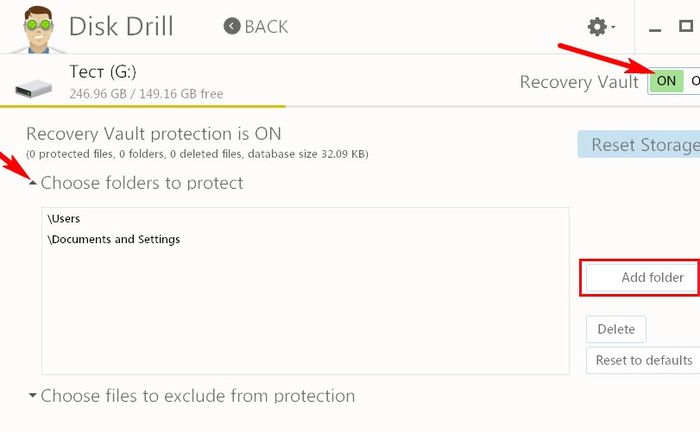Click the Delete button
This screenshot has width=700, height=432.
tap(616, 329)
